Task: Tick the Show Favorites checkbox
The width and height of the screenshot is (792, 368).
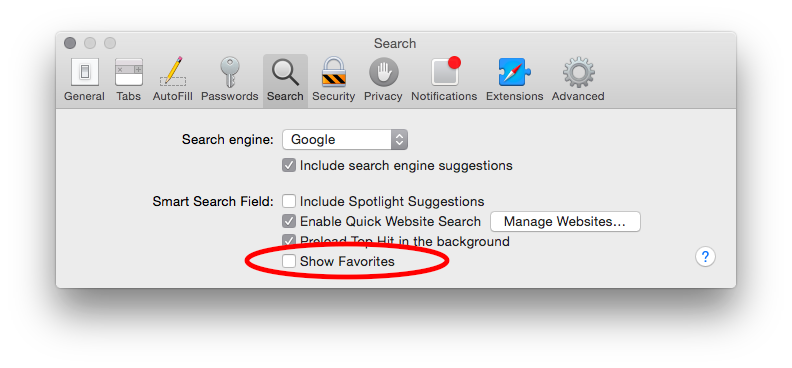Action: pyautogui.click(x=289, y=261)
